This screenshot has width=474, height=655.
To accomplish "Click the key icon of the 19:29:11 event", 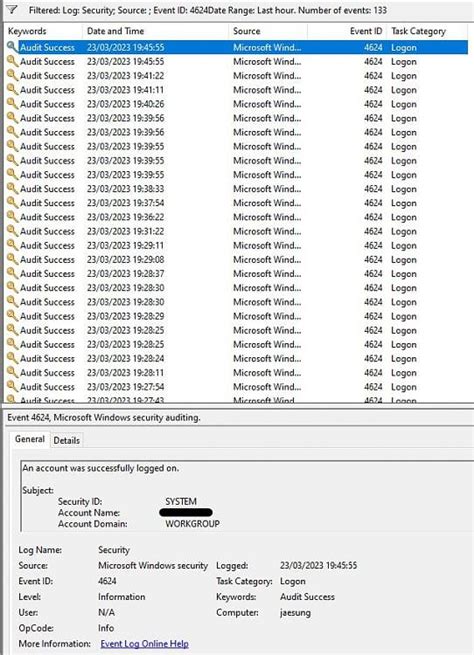I will pos(13,246).
